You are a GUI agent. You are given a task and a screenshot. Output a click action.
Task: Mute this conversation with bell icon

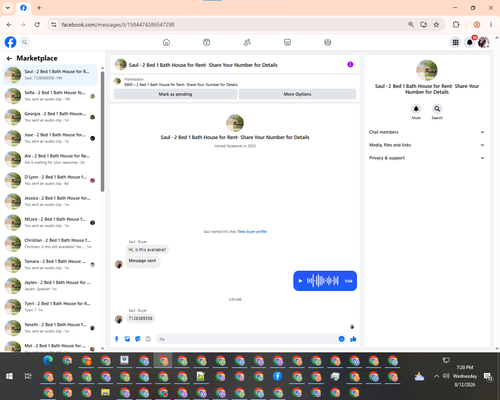416,109
